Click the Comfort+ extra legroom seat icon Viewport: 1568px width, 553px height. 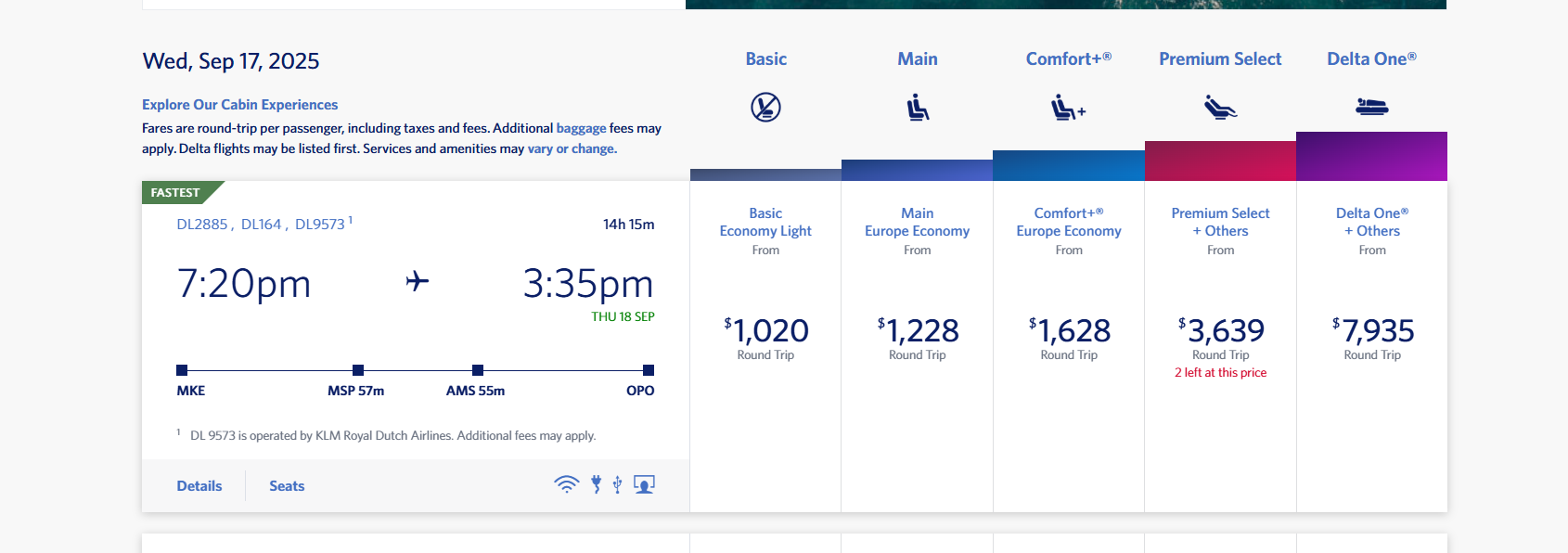coord(1068,109)
